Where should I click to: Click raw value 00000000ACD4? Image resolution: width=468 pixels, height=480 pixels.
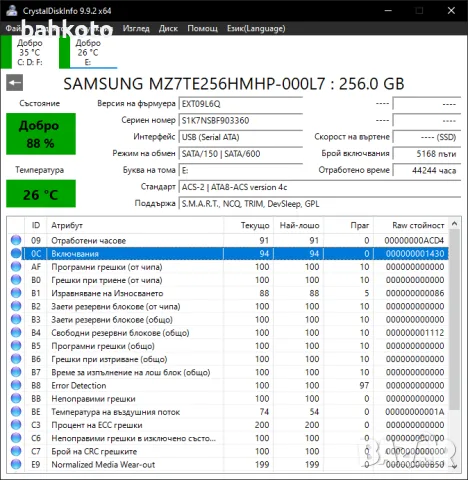click(x=414, y=240)
